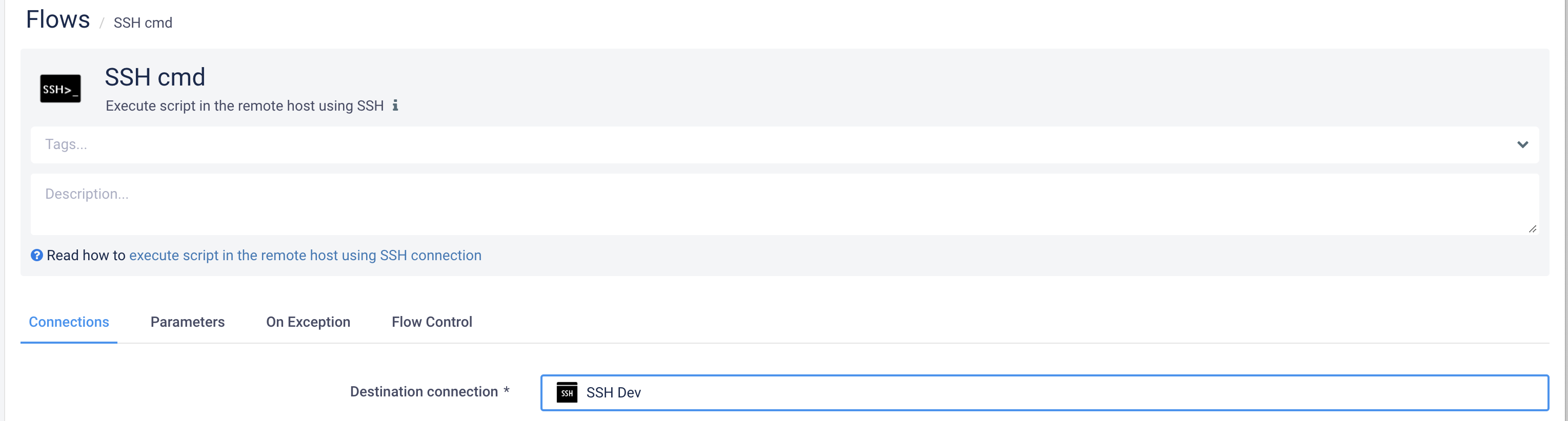Click the SSH cmd breadcrumb item

tap(143, 23)
